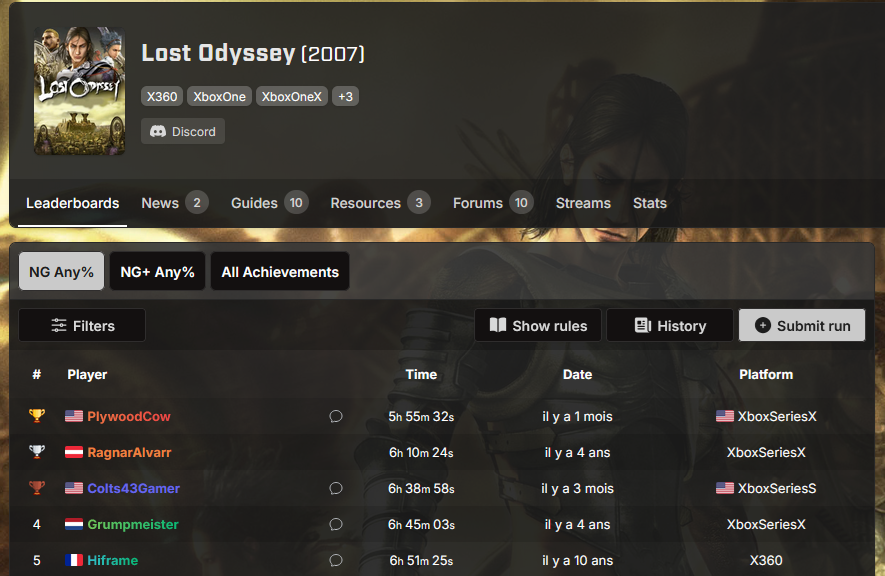Click the Netherlands flag next to Grumpmeister
The image size is (885, 576).
[x=74, y=525]
